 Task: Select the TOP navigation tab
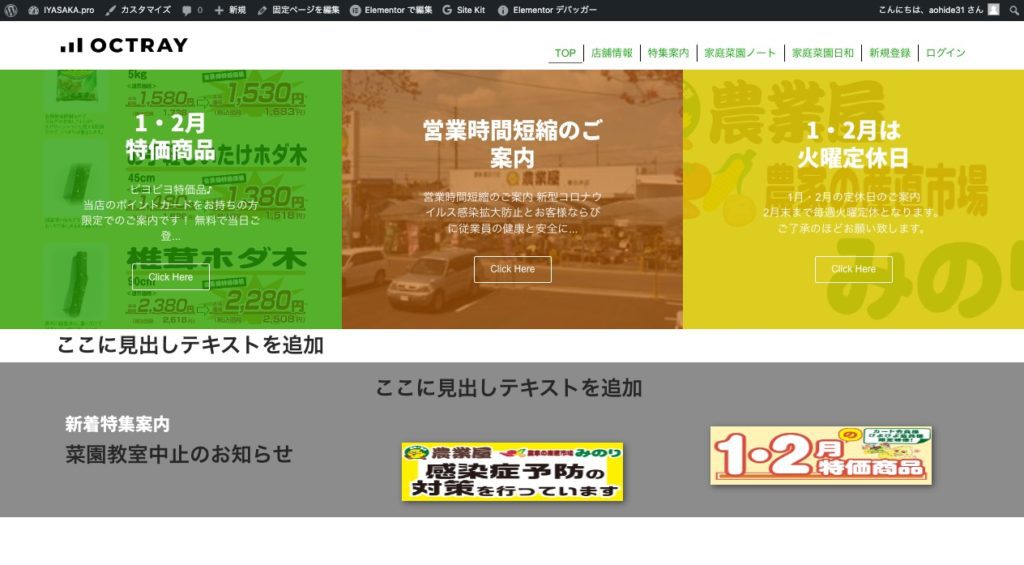tap(565, 53)
